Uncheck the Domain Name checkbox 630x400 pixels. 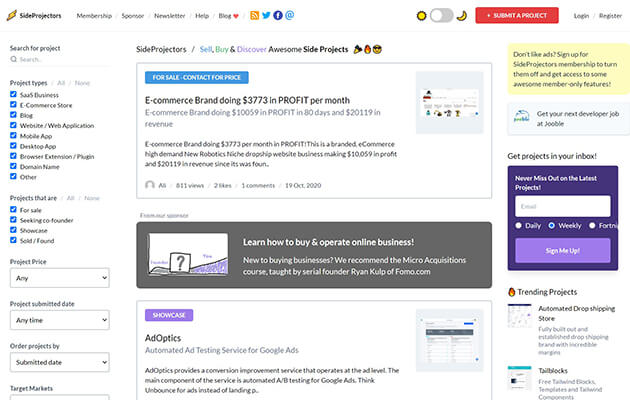click(x=13, y=166)
